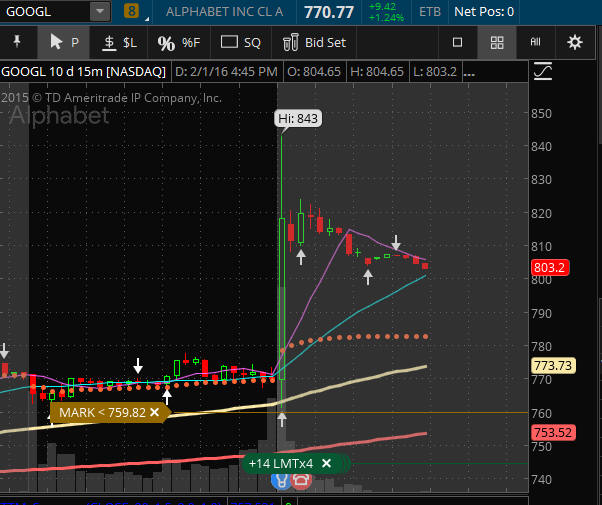602x505 pixels.
Task: Click the red 803.2 price label
Action: (x=549, y=267)
